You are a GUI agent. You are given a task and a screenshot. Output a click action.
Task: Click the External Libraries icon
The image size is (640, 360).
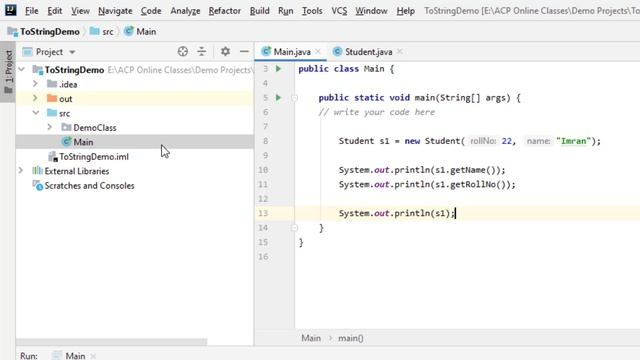38,171
